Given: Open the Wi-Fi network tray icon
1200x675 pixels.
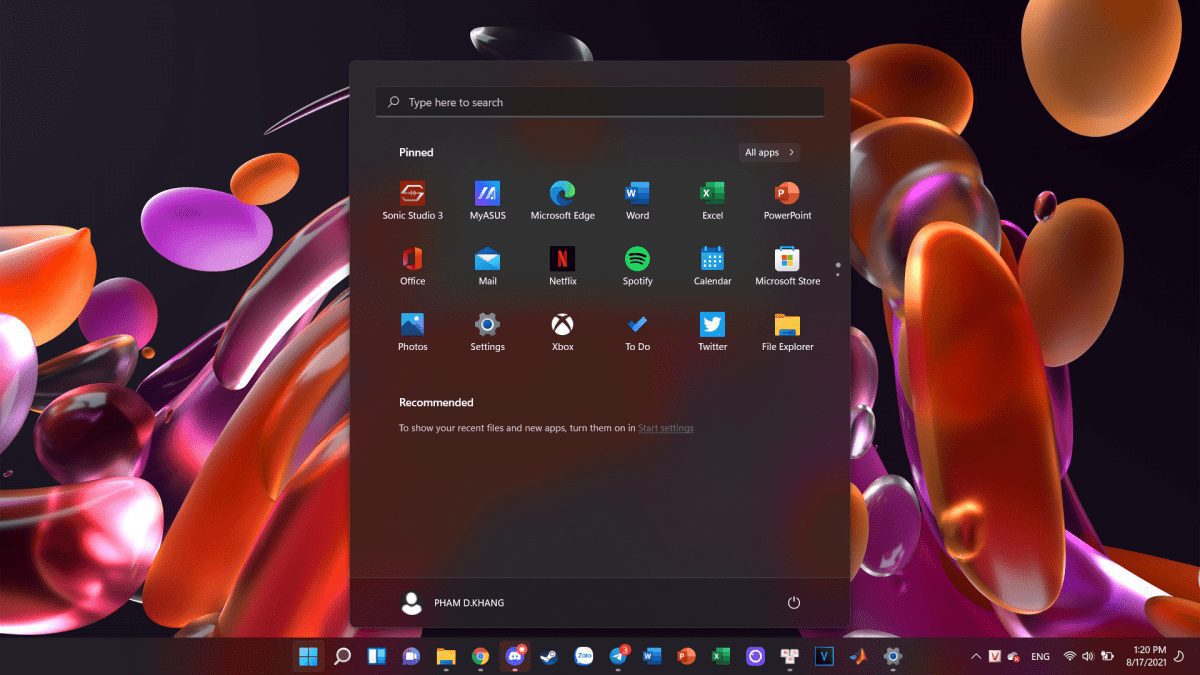Looking at the screenshot, I should 1070,656.
